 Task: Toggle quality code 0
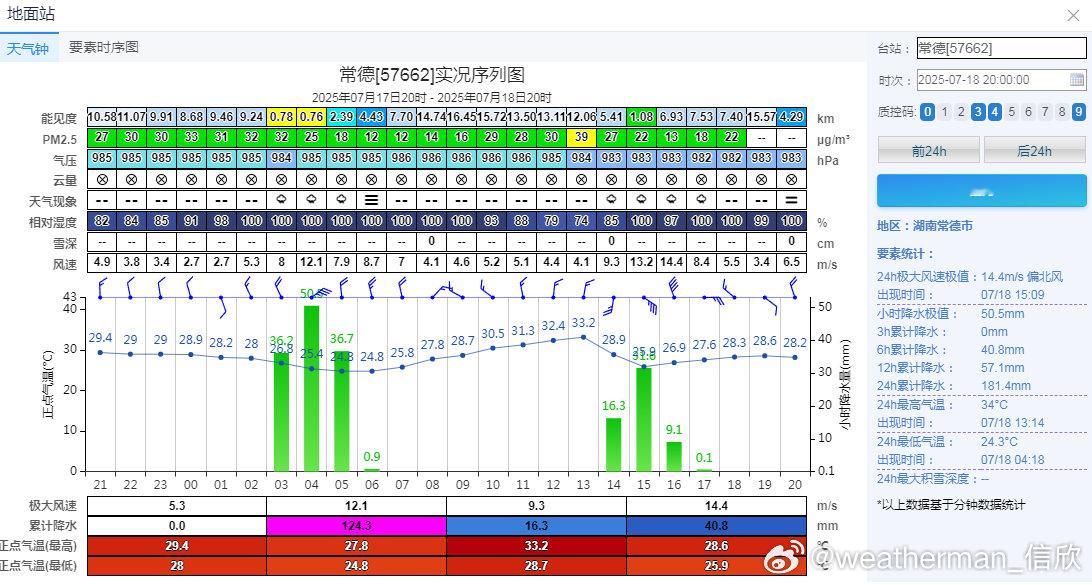(x=927, y=111)
